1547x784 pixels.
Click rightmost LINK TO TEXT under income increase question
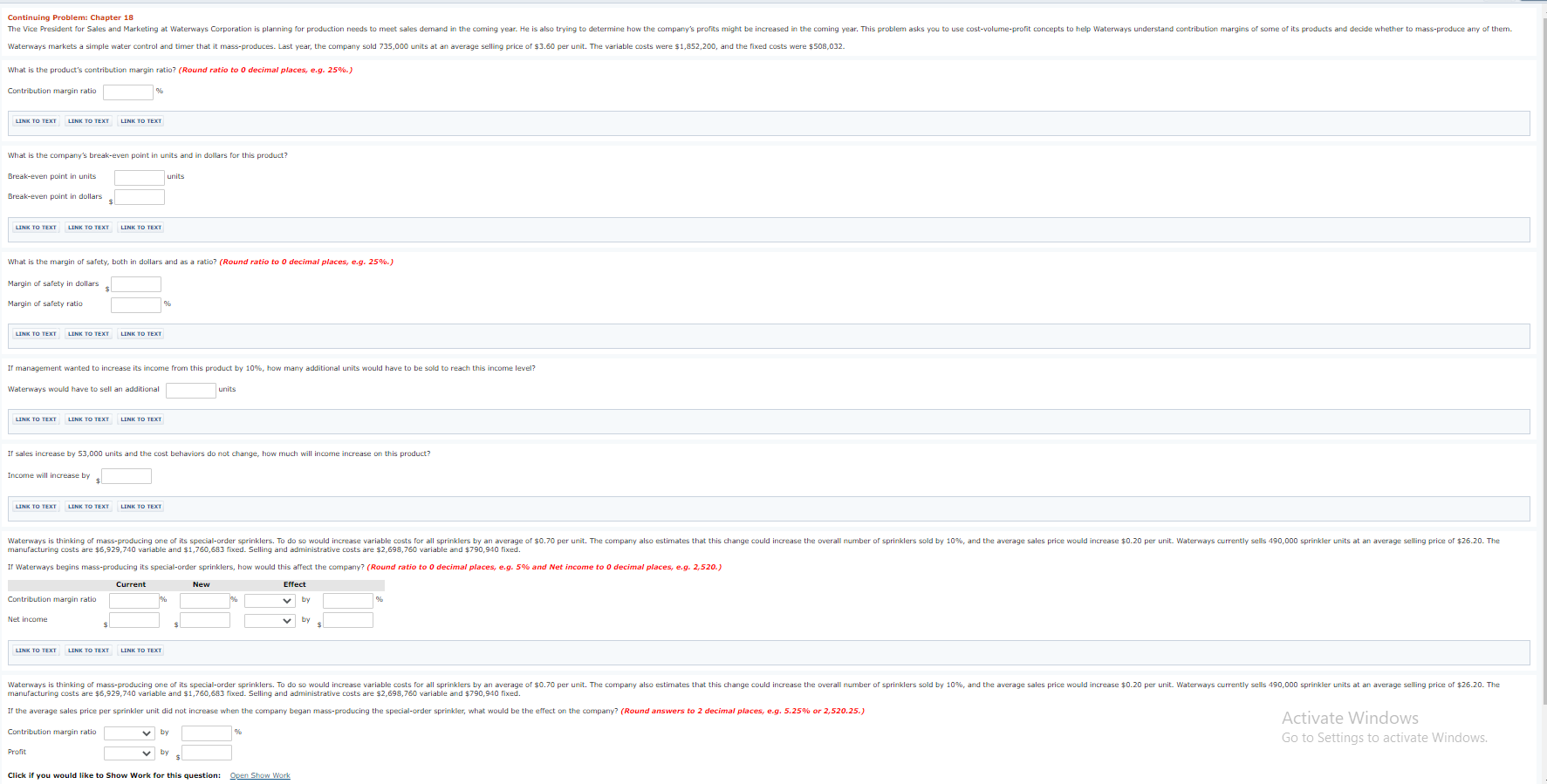[141, 507]
